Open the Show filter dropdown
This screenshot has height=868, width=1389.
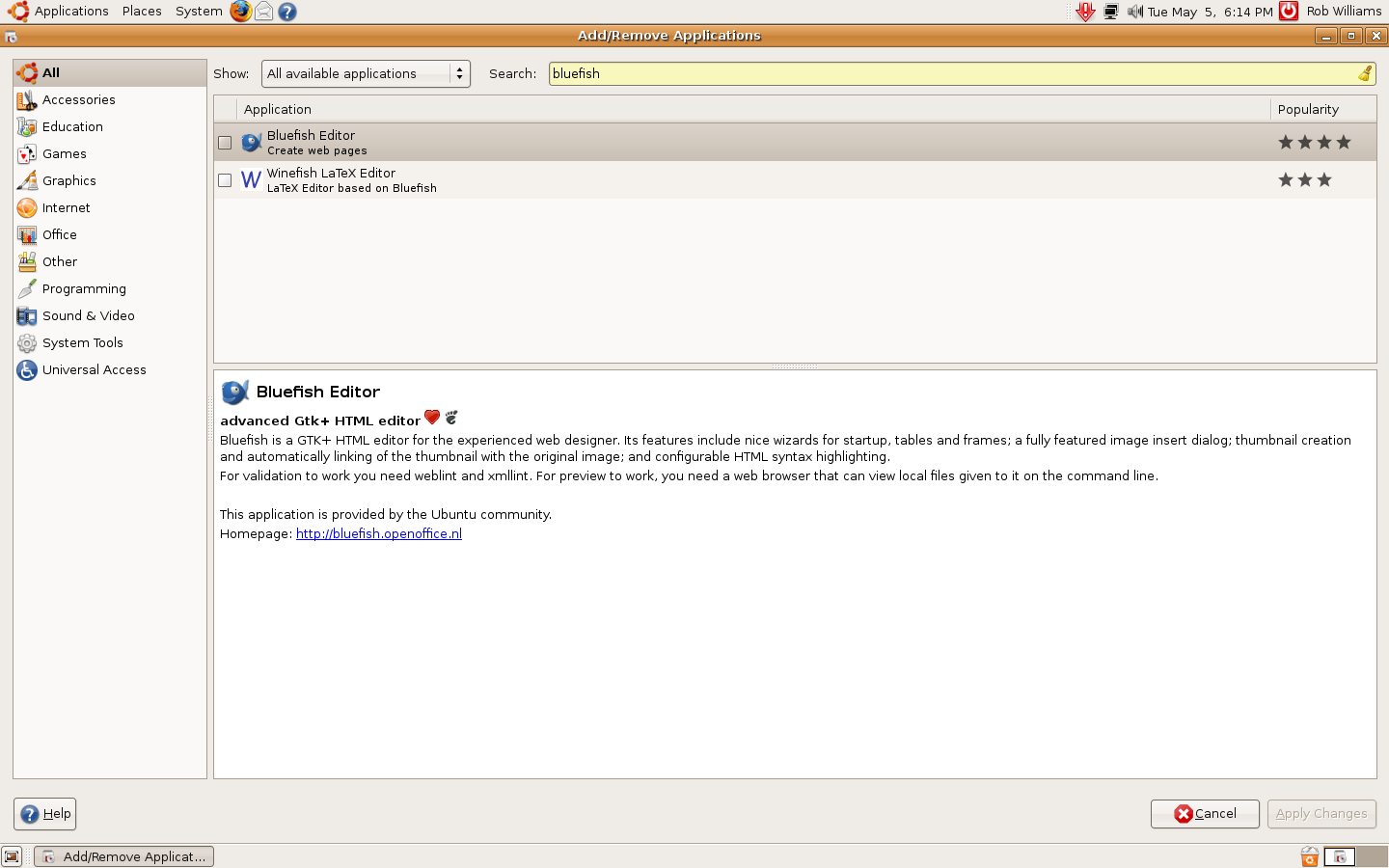coord(366,74)
